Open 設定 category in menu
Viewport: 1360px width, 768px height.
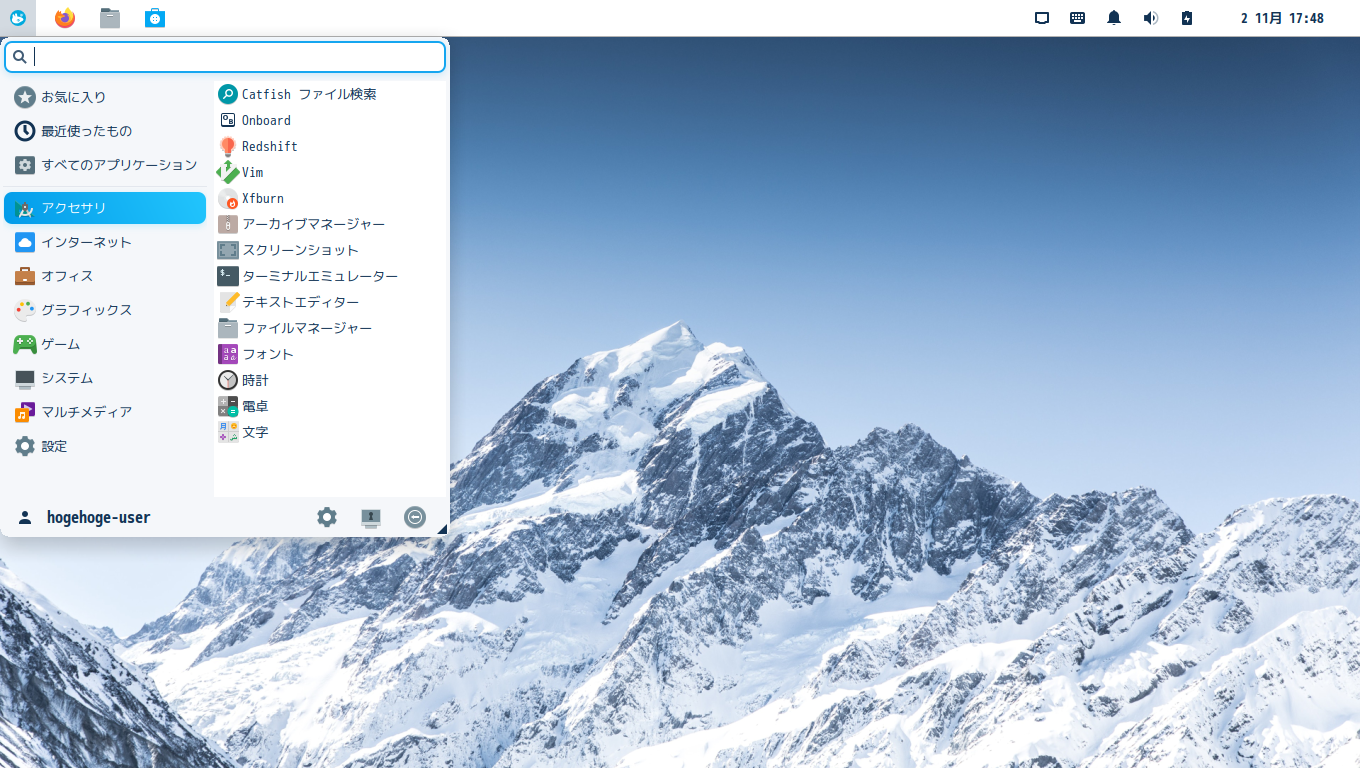click(105, 446)
